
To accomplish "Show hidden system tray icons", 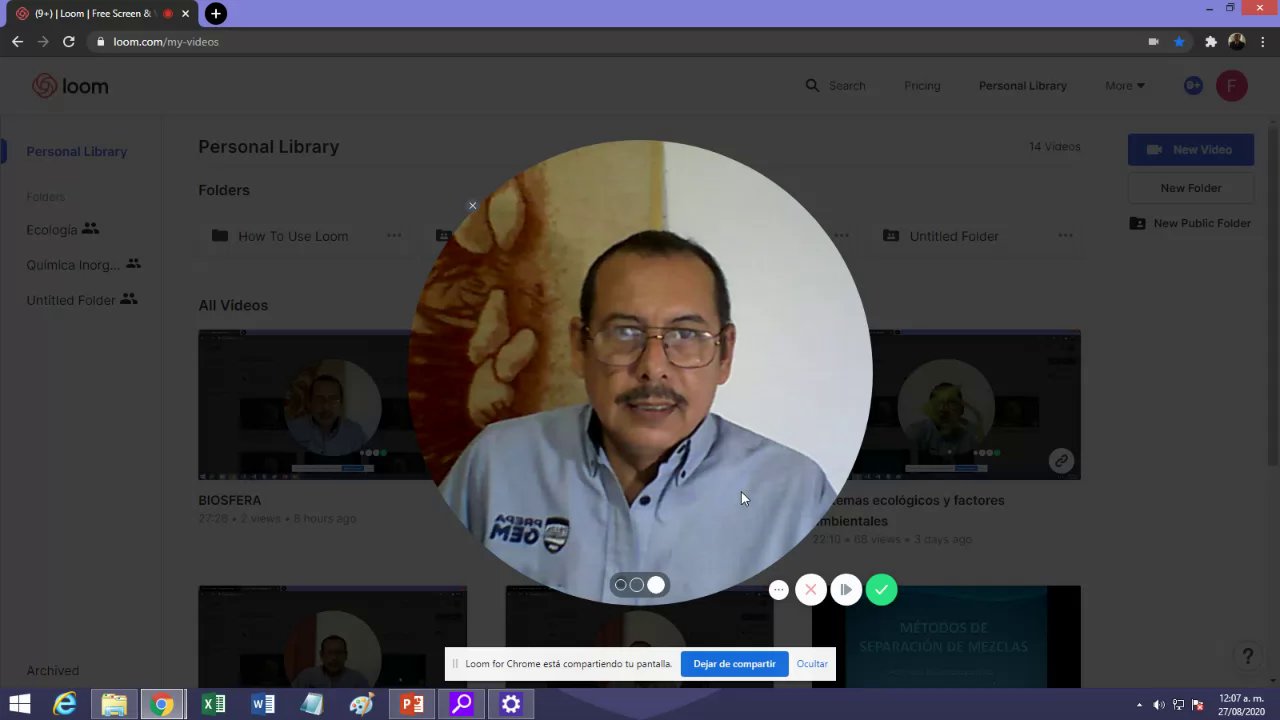I will tap(1139, 705).
